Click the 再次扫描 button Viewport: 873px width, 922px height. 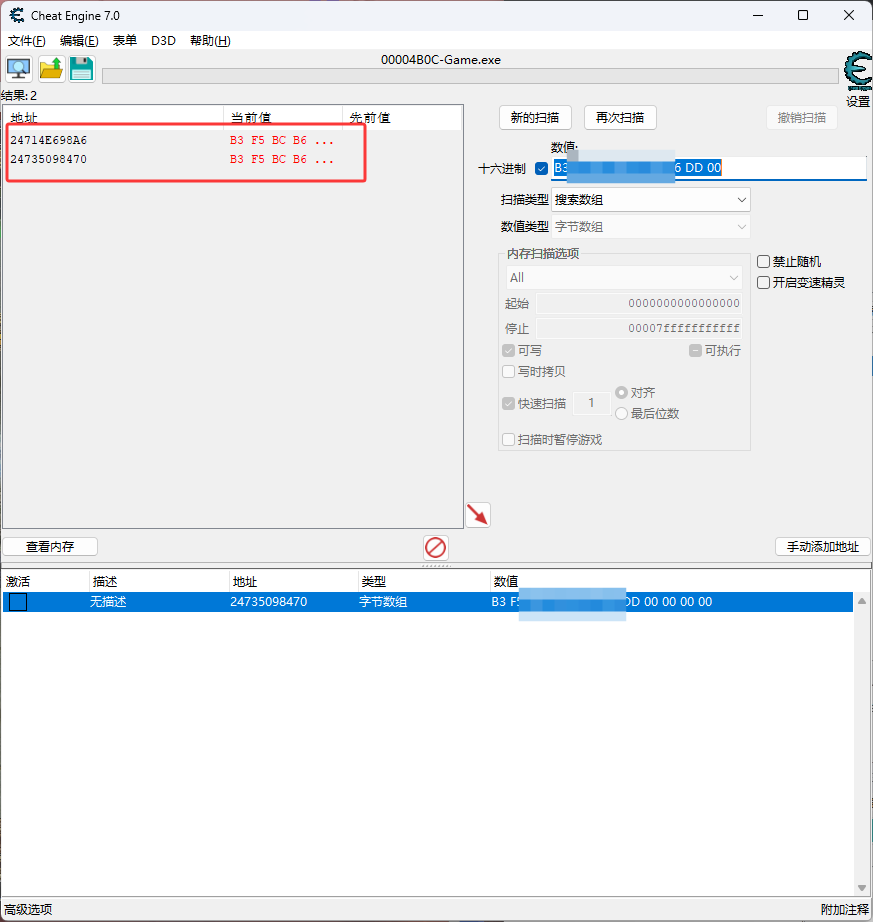tap(620, 118)
